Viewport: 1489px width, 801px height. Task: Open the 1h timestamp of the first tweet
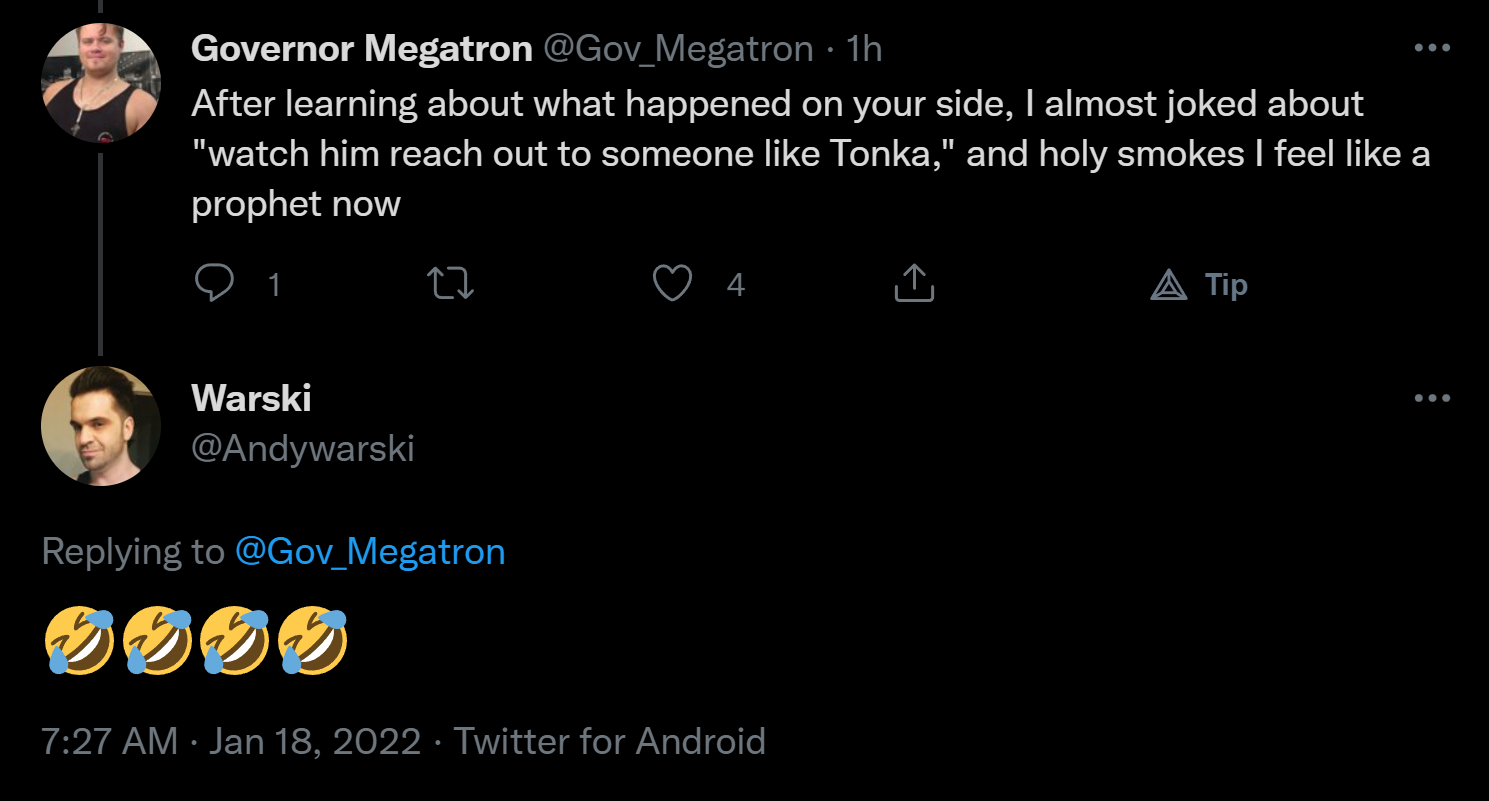pos(864,48)
